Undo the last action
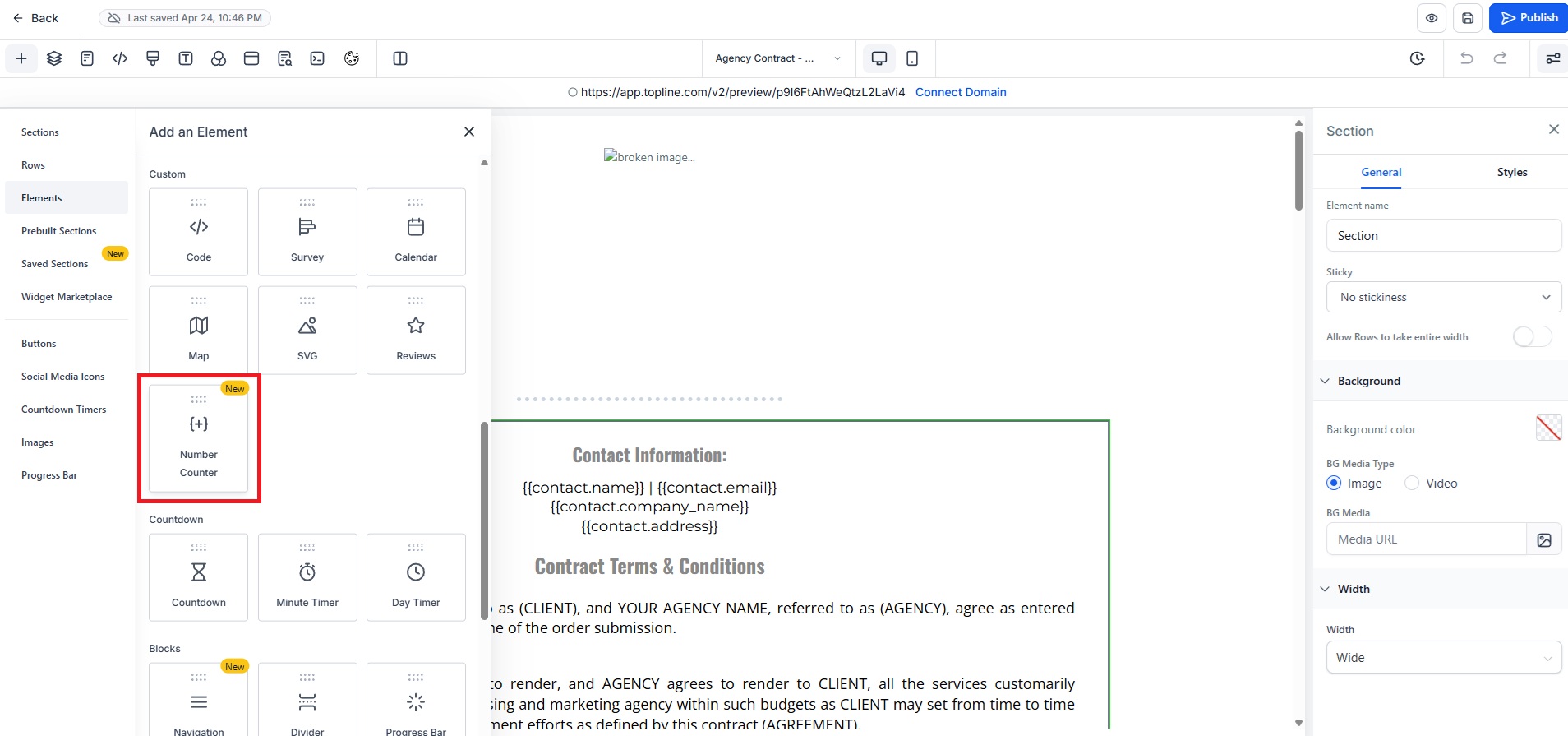 pyautogui.click(x=1467, y=58)
